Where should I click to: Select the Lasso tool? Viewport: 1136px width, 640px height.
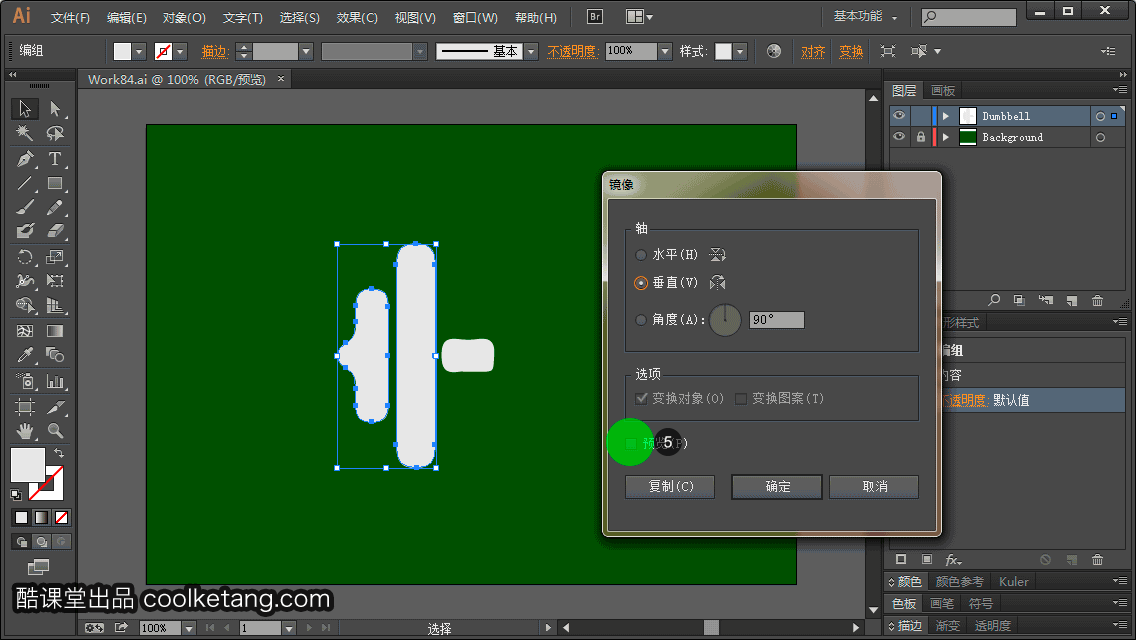55,133
